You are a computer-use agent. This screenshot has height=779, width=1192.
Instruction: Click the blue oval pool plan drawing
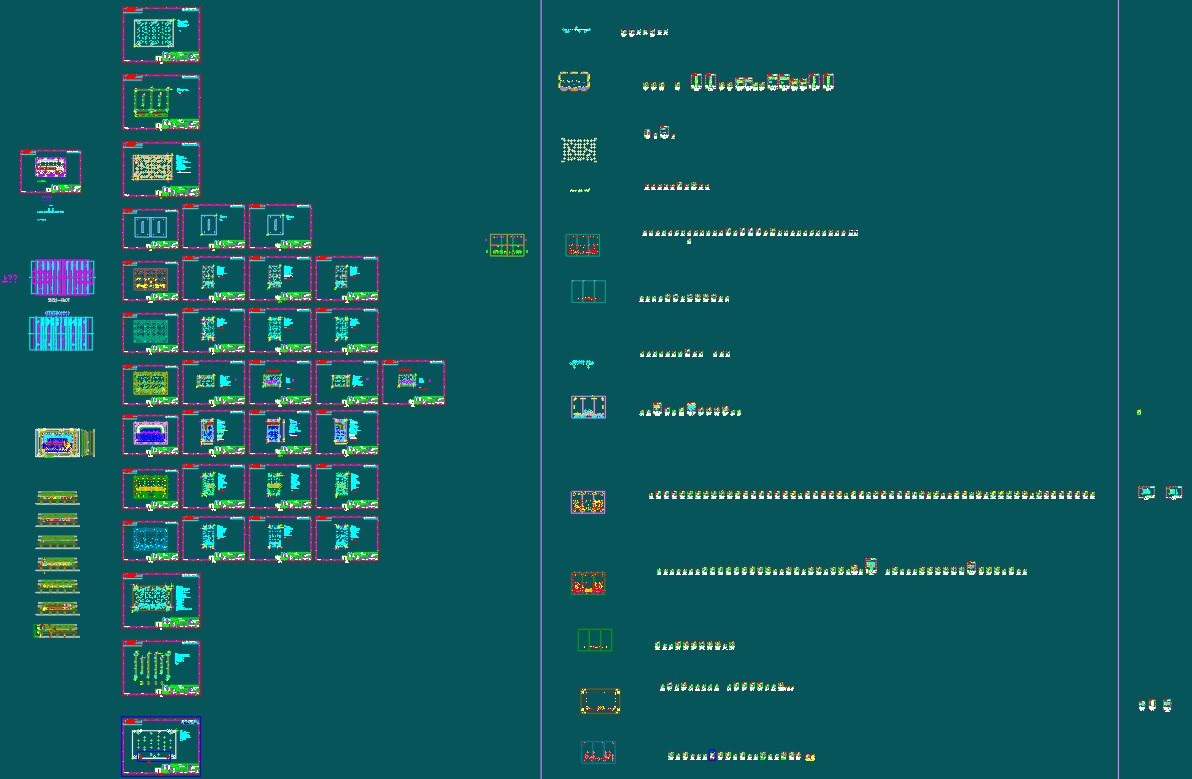(x=65, y=442)
